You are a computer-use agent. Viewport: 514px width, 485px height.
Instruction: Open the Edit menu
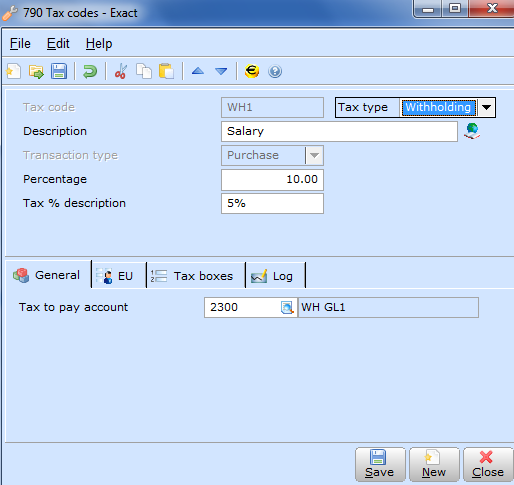(58, 44)
